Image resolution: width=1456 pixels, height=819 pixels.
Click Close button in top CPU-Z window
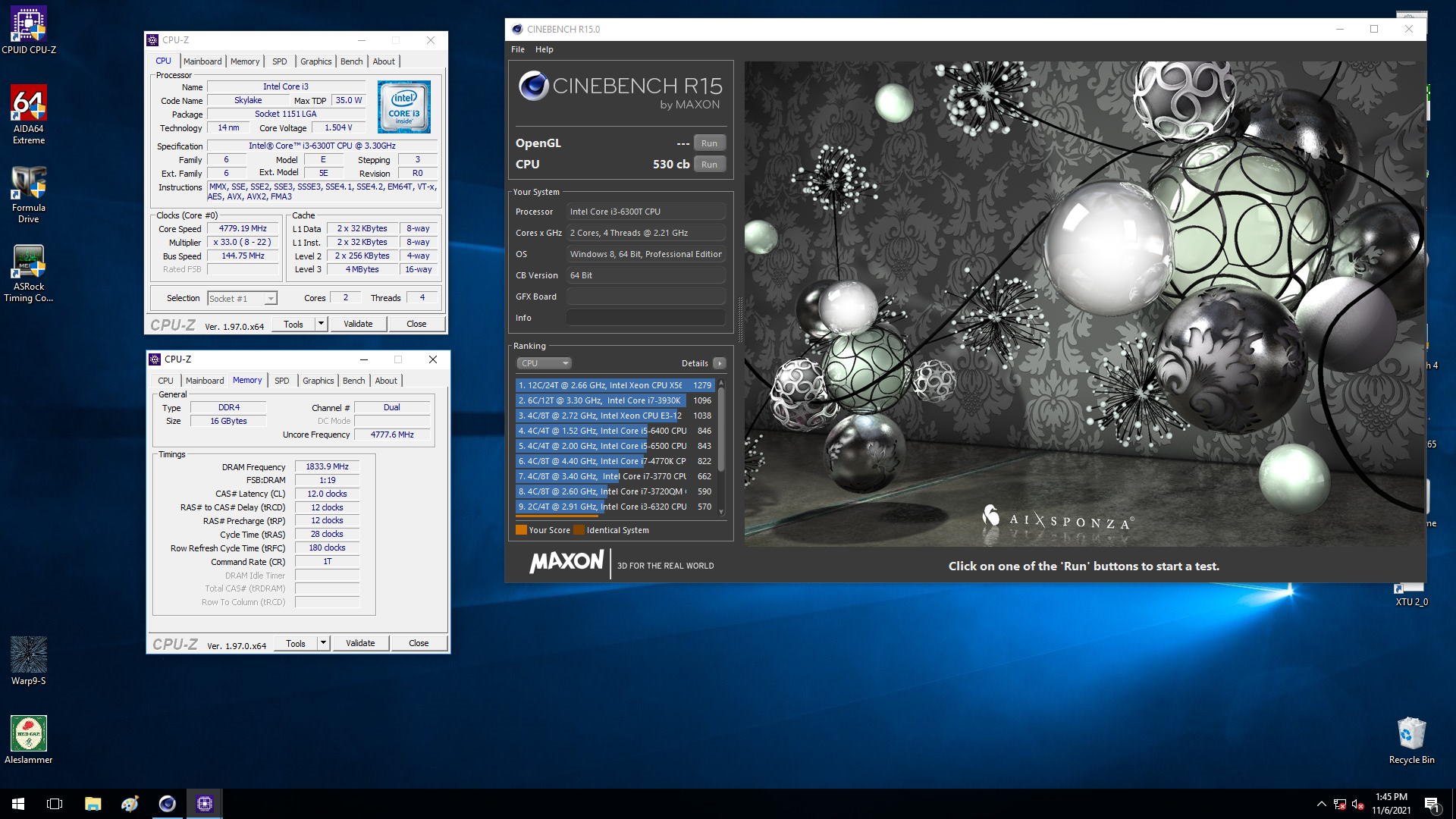click(x=416, y=325)
